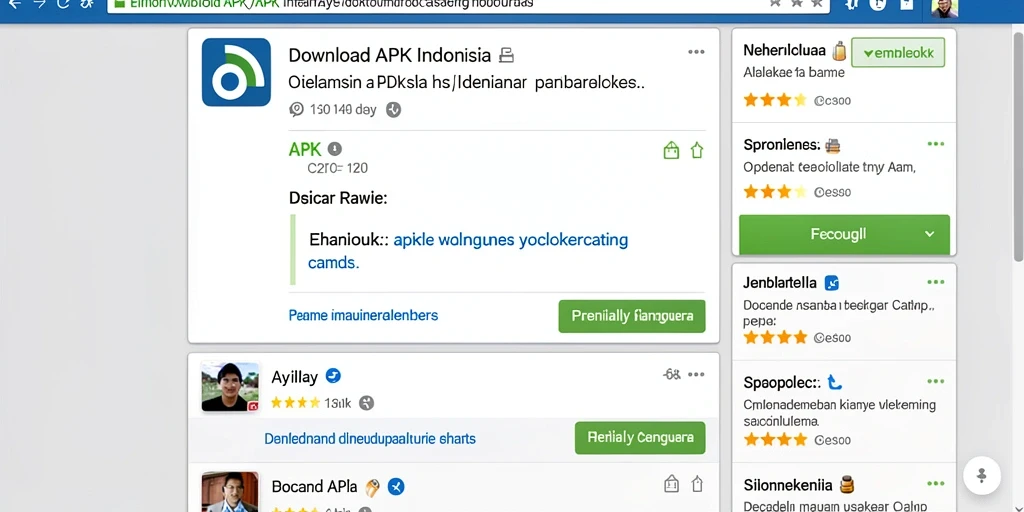Click upload icon in Bocand APla row
This screenshot has width=1024, height=512.
pyautogui.click(x=697, y=484)
